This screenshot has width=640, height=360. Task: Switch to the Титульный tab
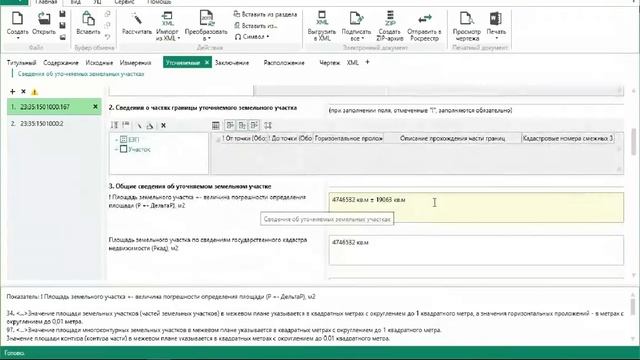(x=21, y=63)
